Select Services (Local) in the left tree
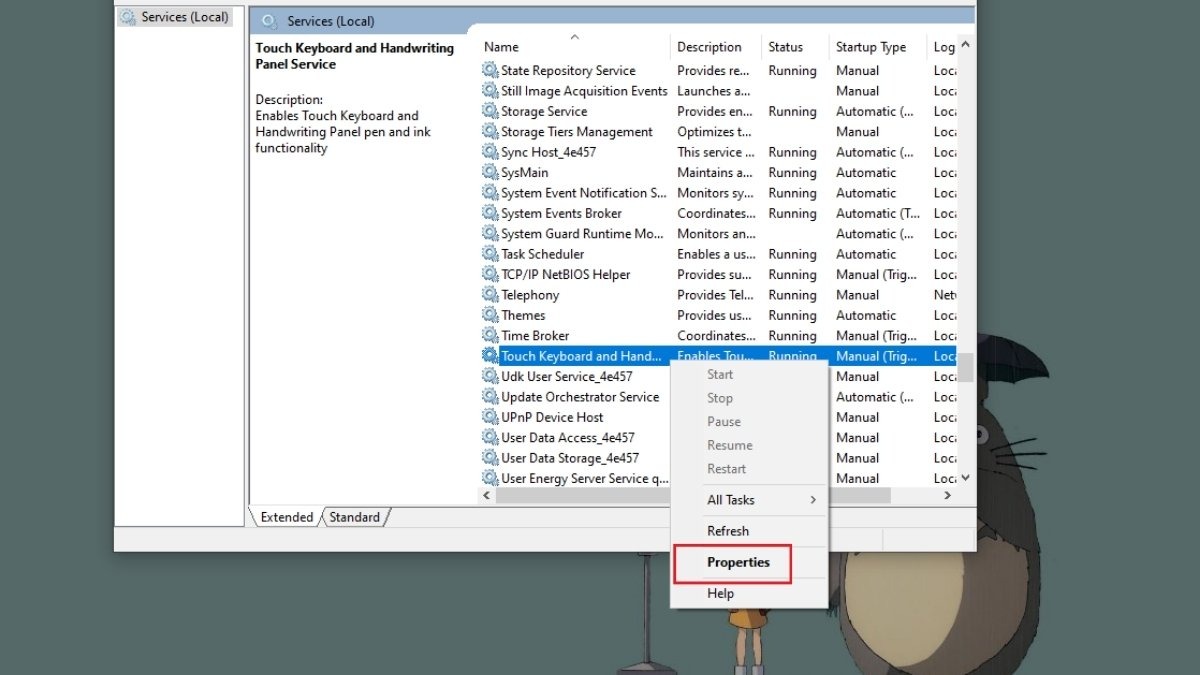The width and height of the screenshot is (1200, 675). point(185,17)
